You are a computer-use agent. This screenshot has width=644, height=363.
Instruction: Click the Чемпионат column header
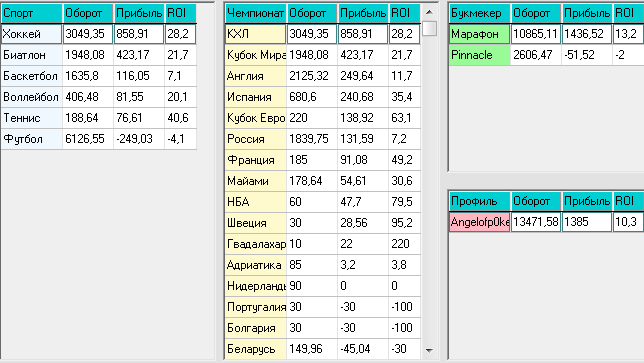255,14
